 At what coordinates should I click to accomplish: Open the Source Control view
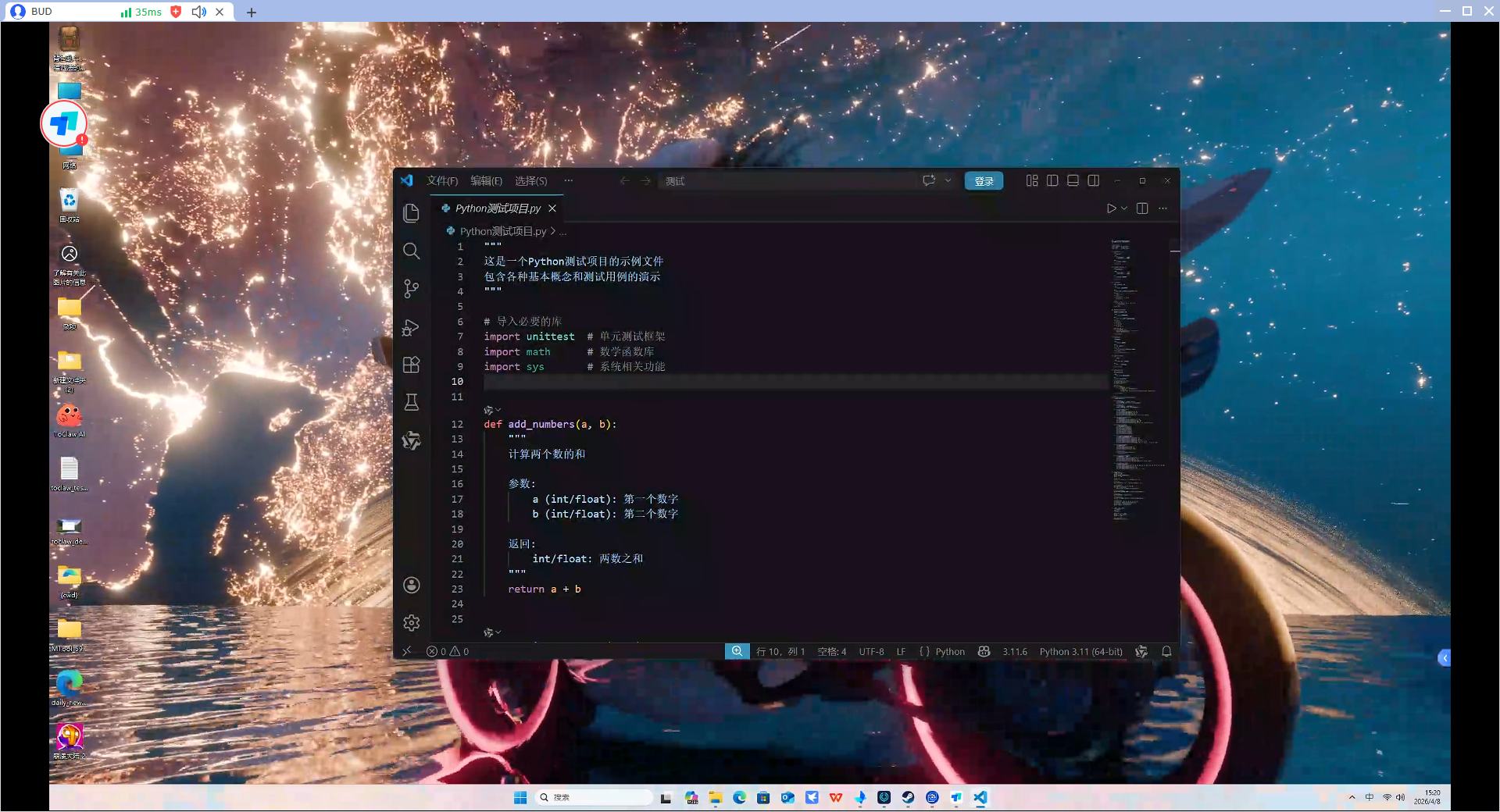coord(411,289)
